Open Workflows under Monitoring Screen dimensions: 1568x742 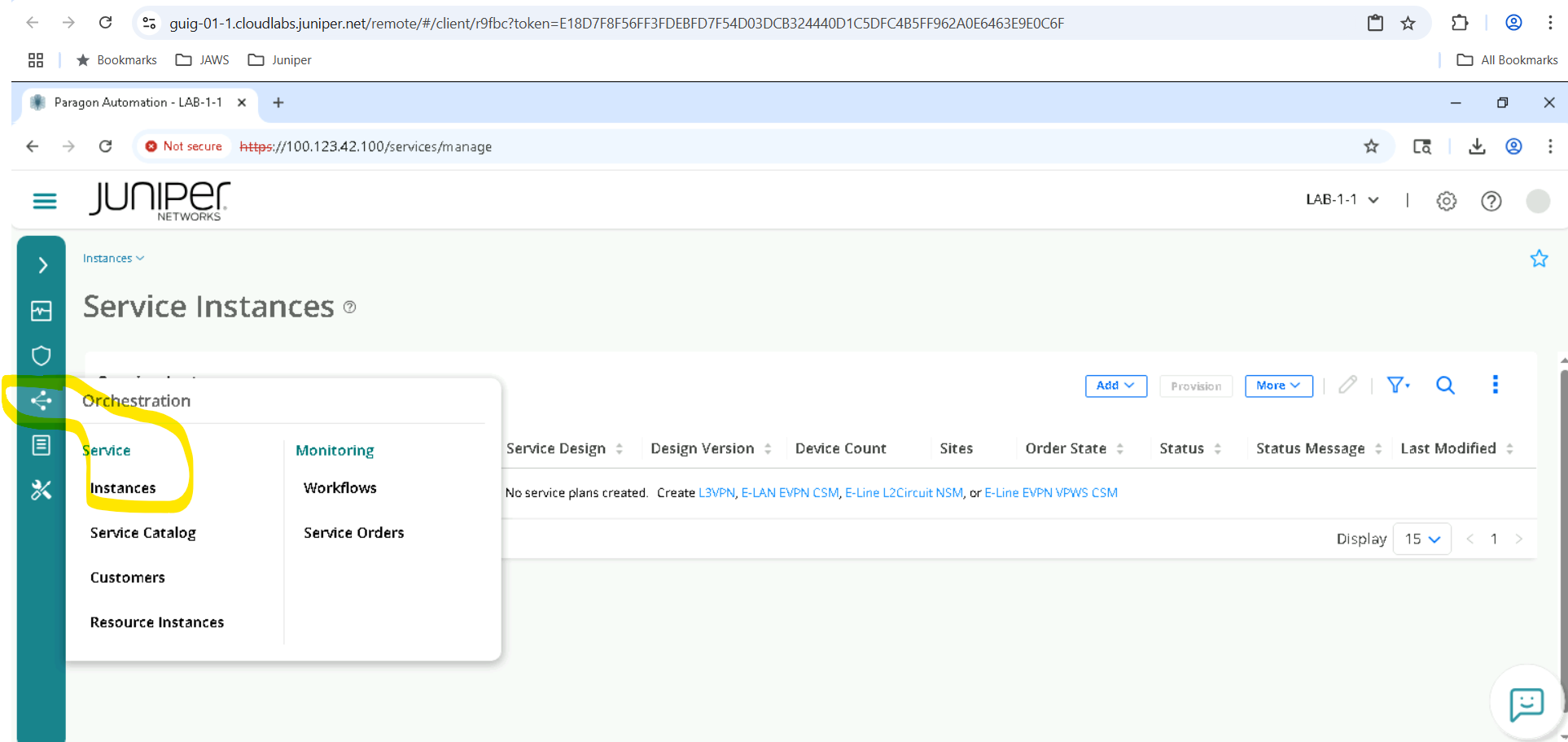point(339,488)
